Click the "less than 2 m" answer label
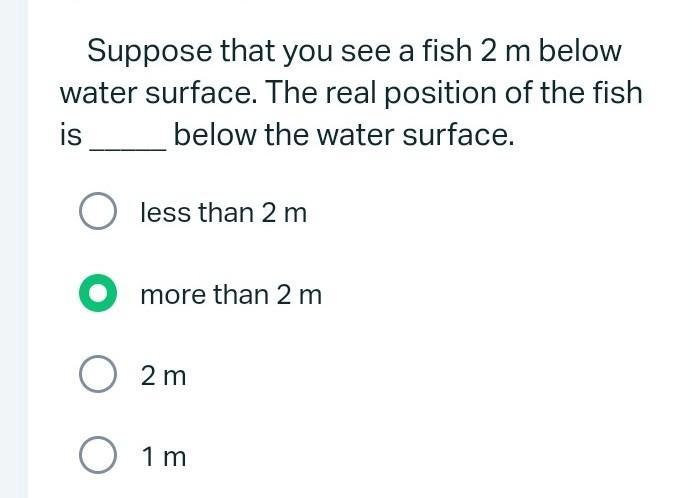Image resolution: width=692 pixels, height=498 pixels. (x=223, y=213)
